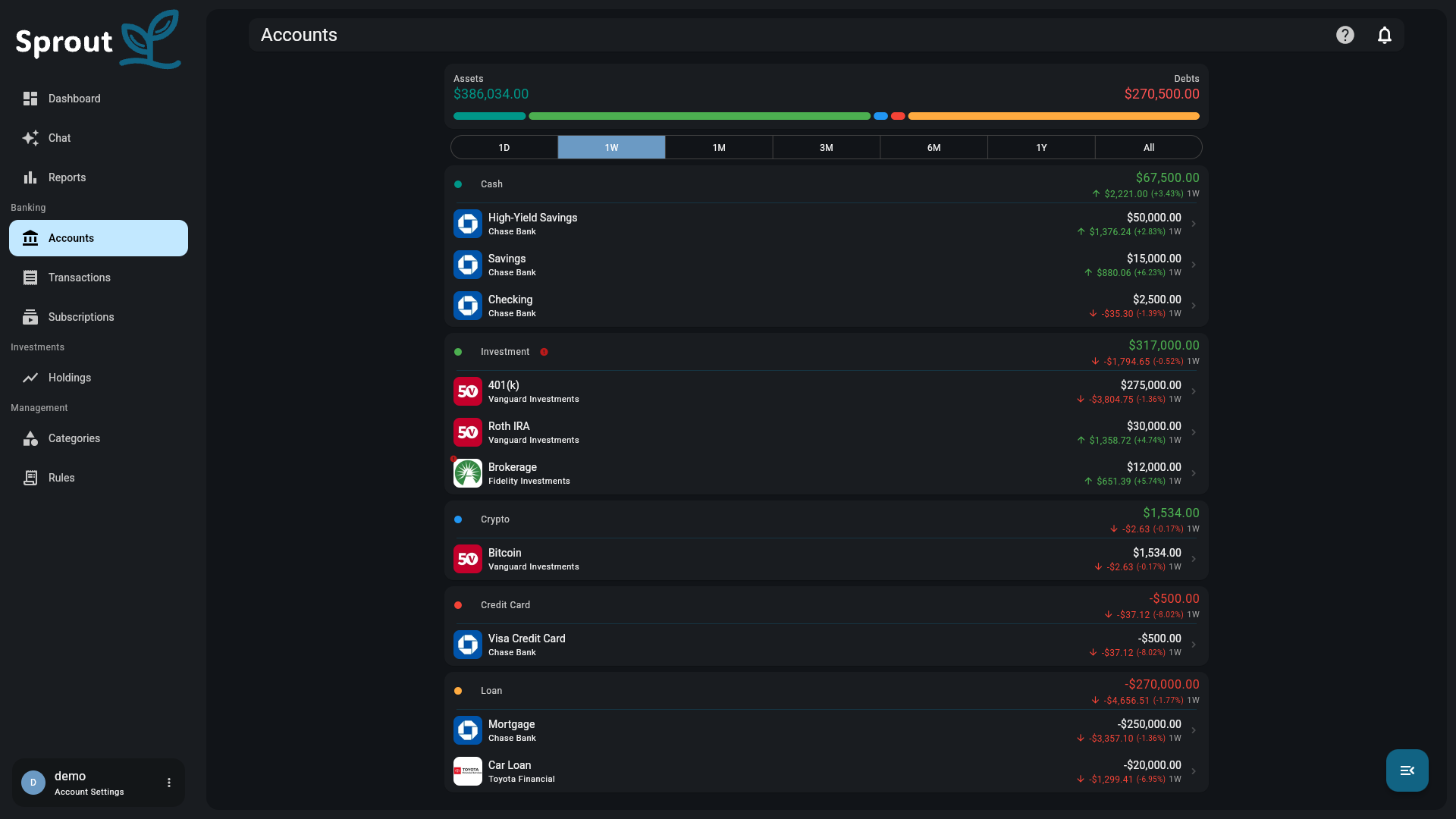Open the demo account three-dot menu

click(x=169, y=783)
